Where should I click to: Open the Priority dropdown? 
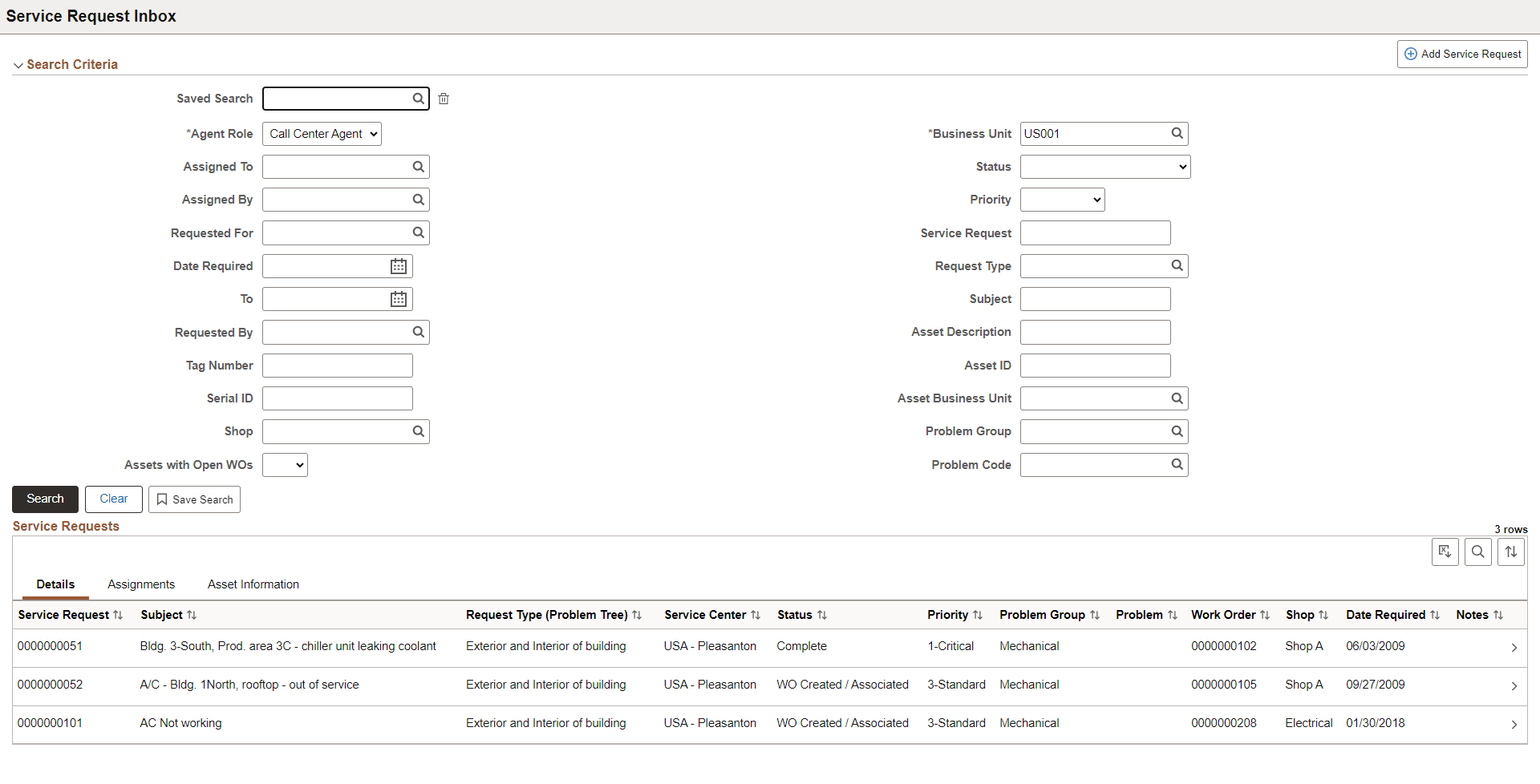tap(1062, 200)
